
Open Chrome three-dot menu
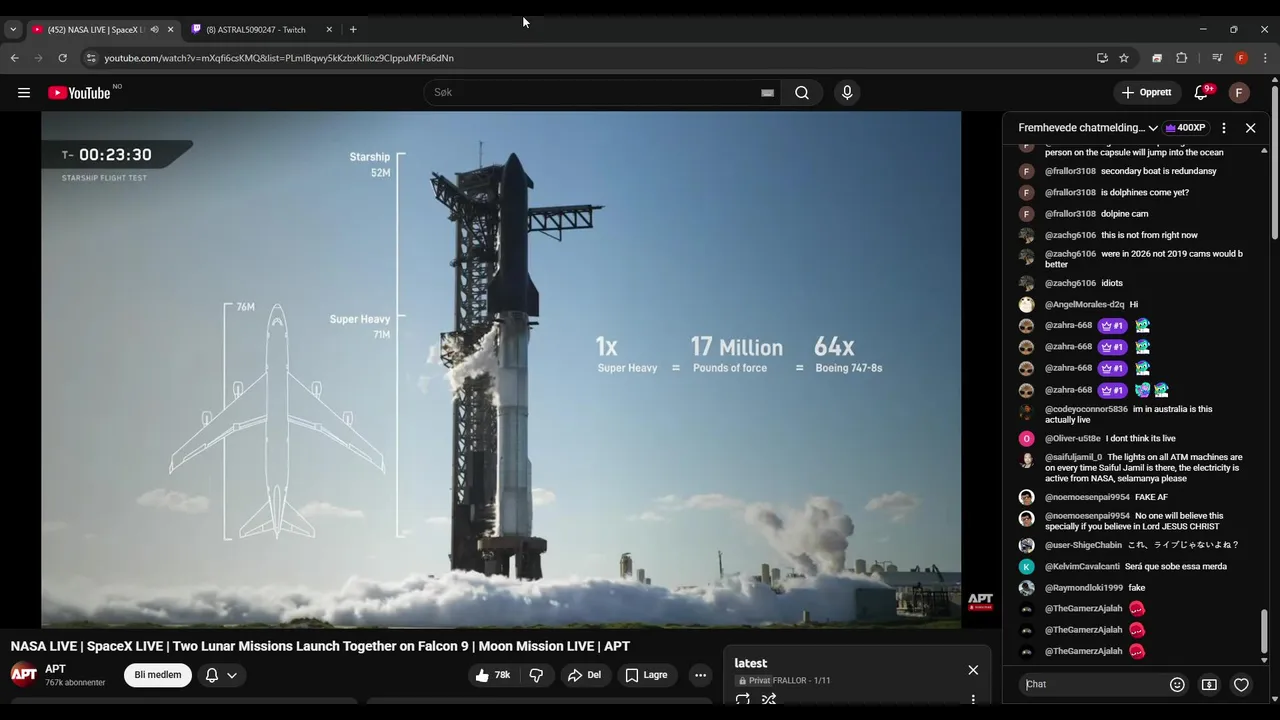[1265, 58]
